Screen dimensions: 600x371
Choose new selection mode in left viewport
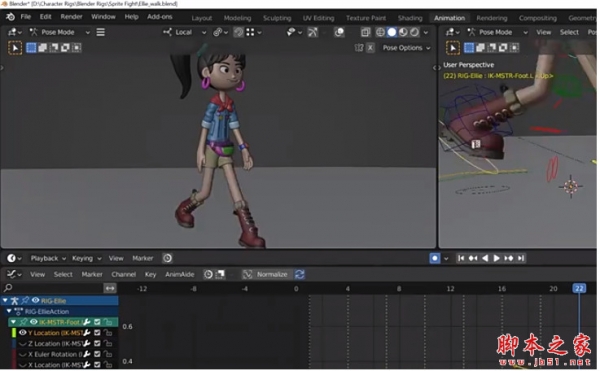tap(31, 48)
